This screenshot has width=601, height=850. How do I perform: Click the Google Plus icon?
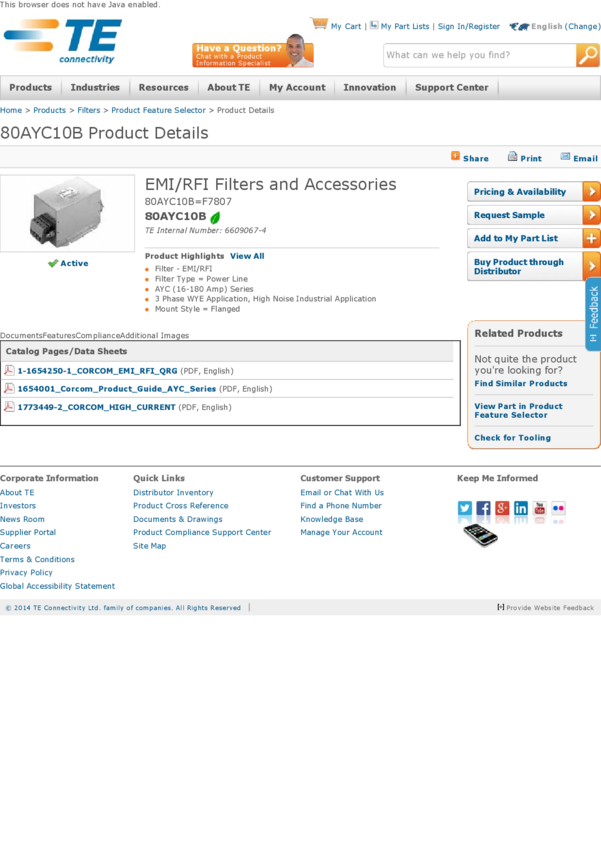[502, 508]
